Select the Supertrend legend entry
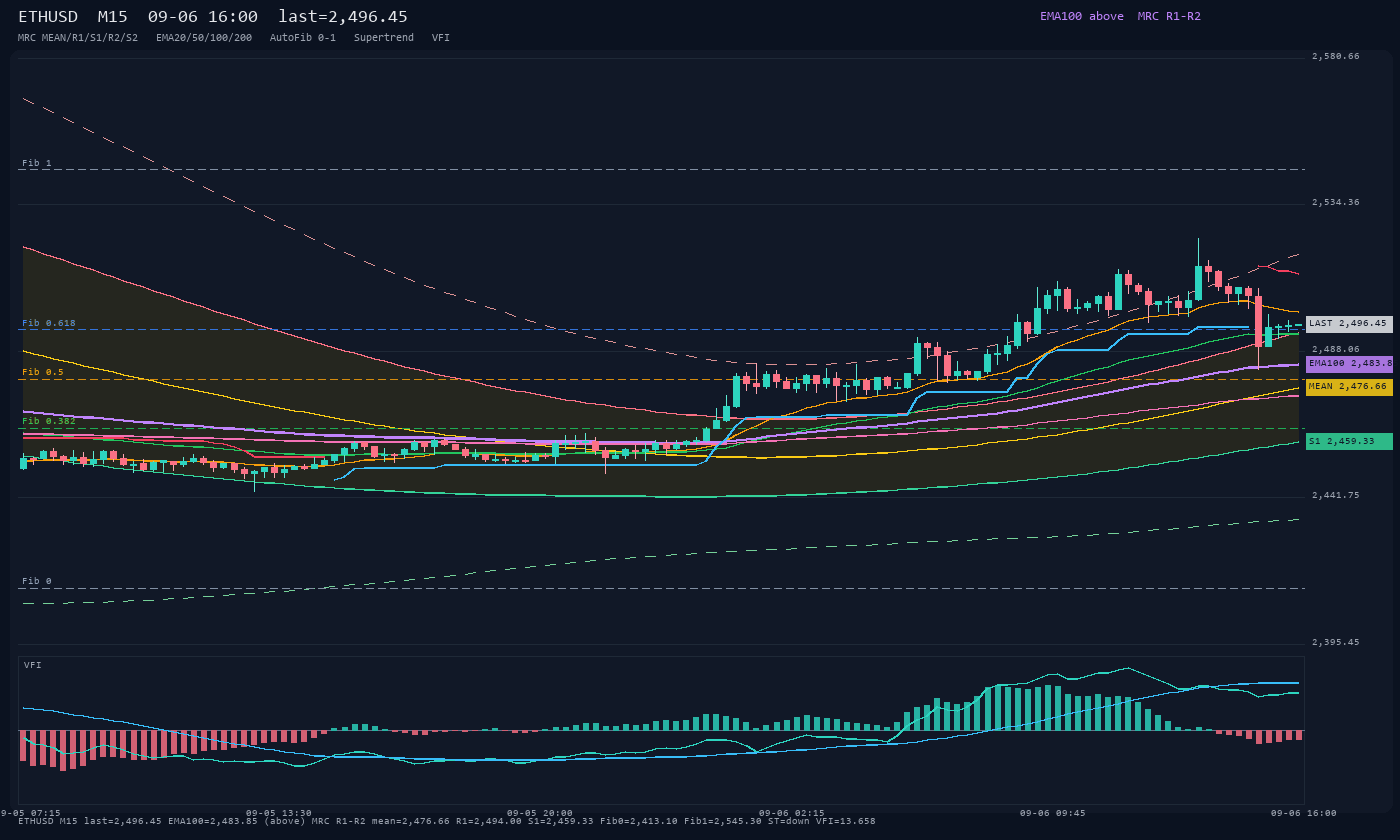 pos(384,38)
